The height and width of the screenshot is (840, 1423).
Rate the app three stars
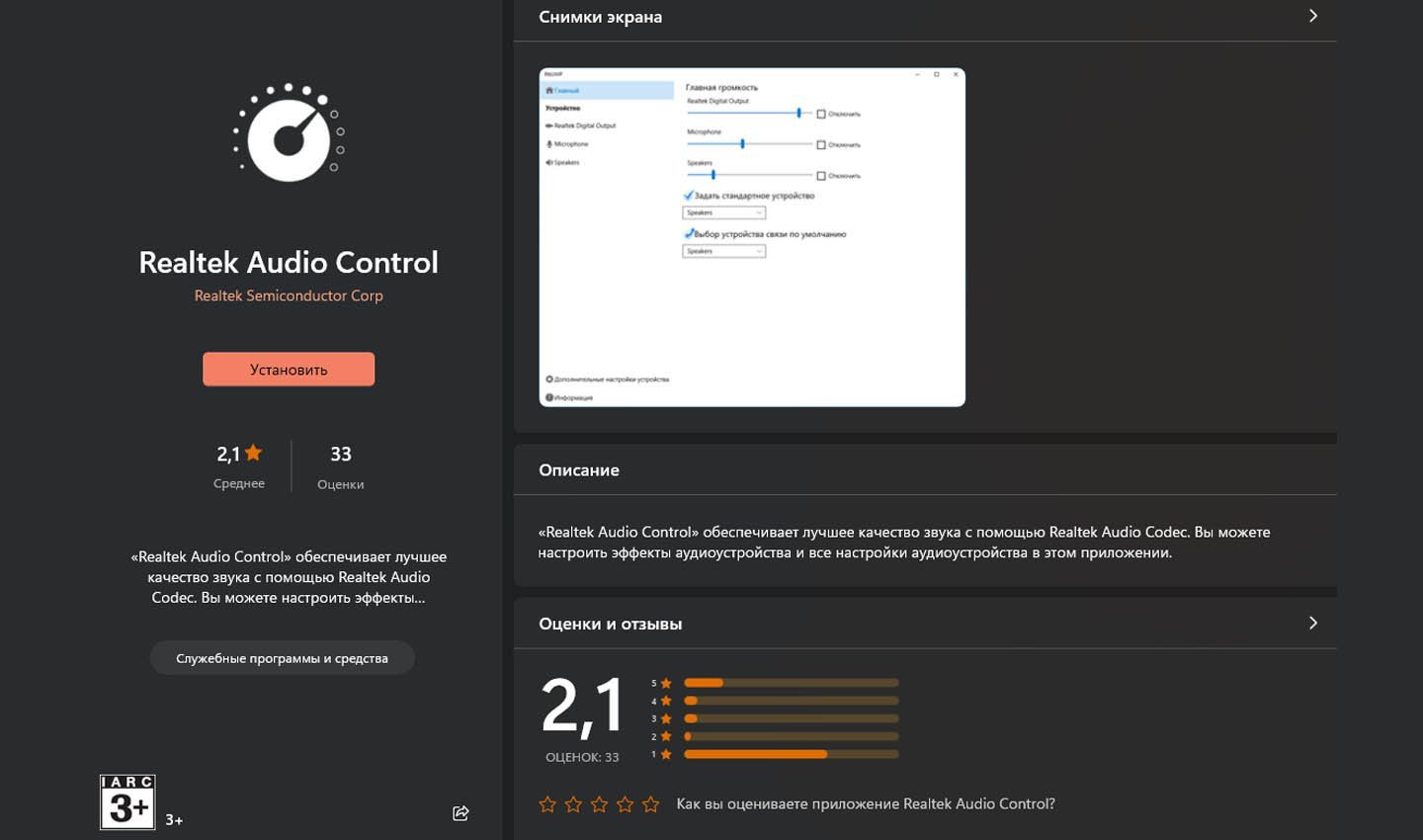[x=599, y=804]
